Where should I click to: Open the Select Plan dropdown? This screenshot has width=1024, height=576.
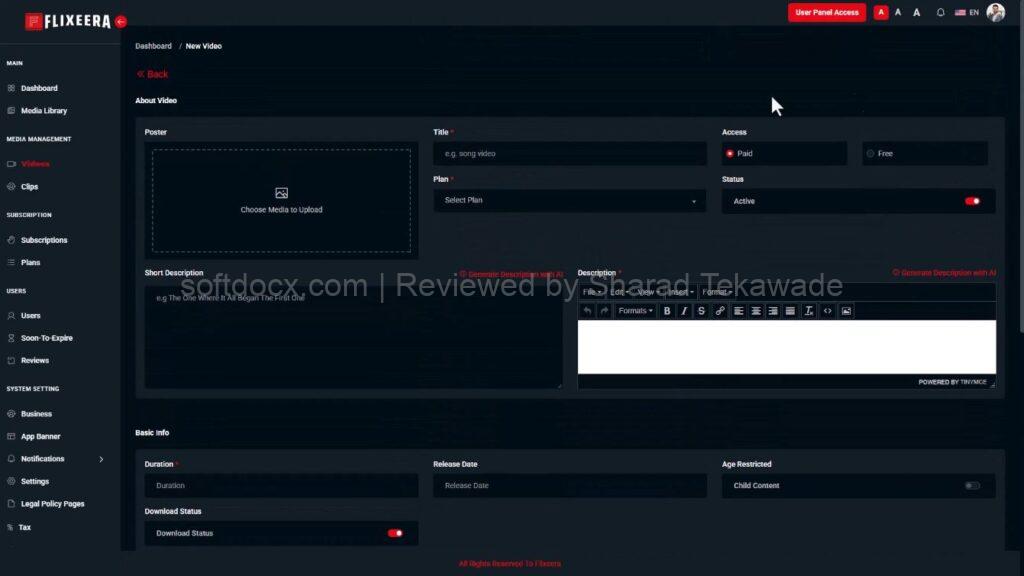569,200
